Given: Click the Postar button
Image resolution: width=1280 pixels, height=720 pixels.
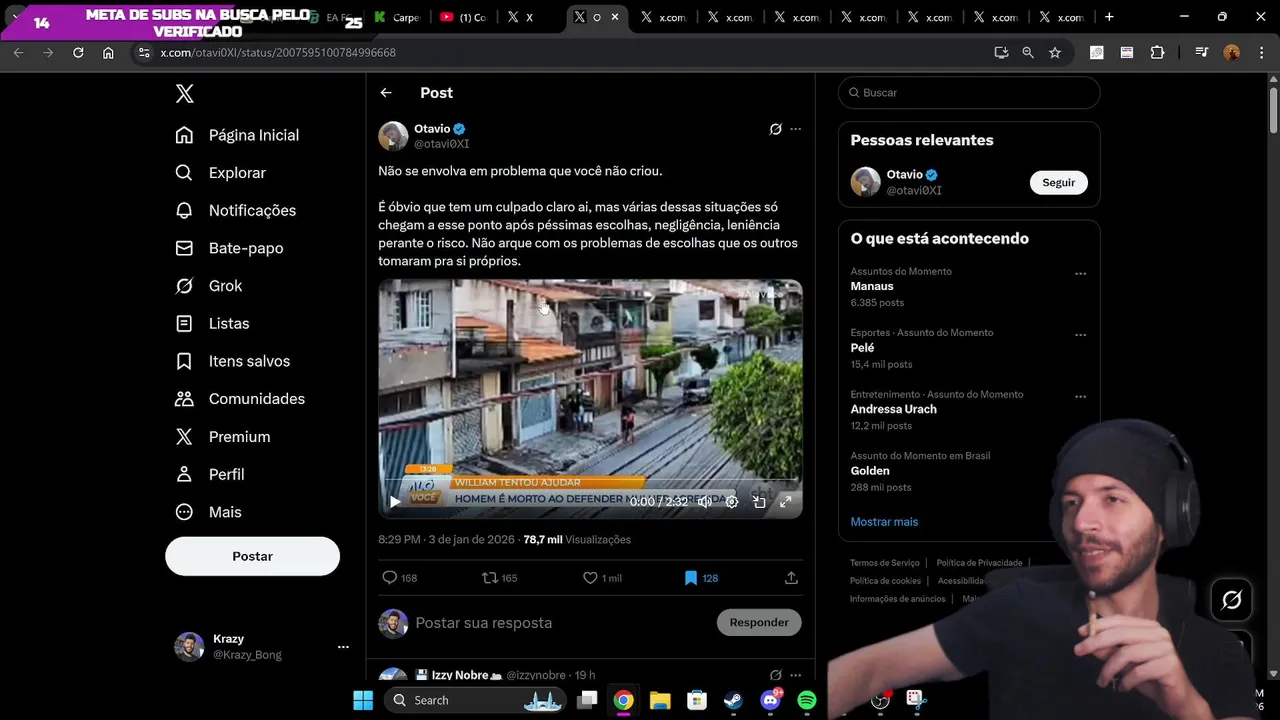Looking at the screenshot, I should click(252, 556).
